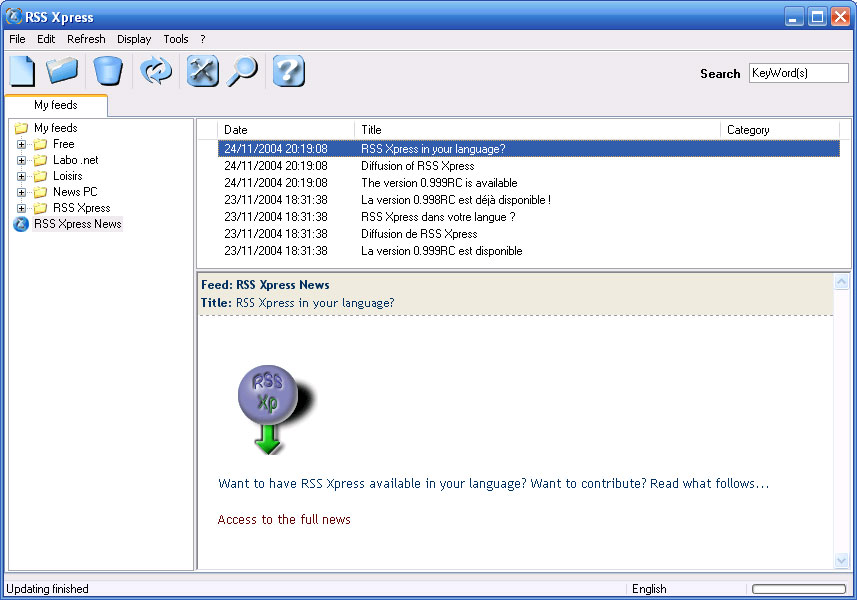Image resolution: width=857 pixels, height=600 pixels.
Task: Click the Labo .net folder icon
Action: (x=40, y=160)
